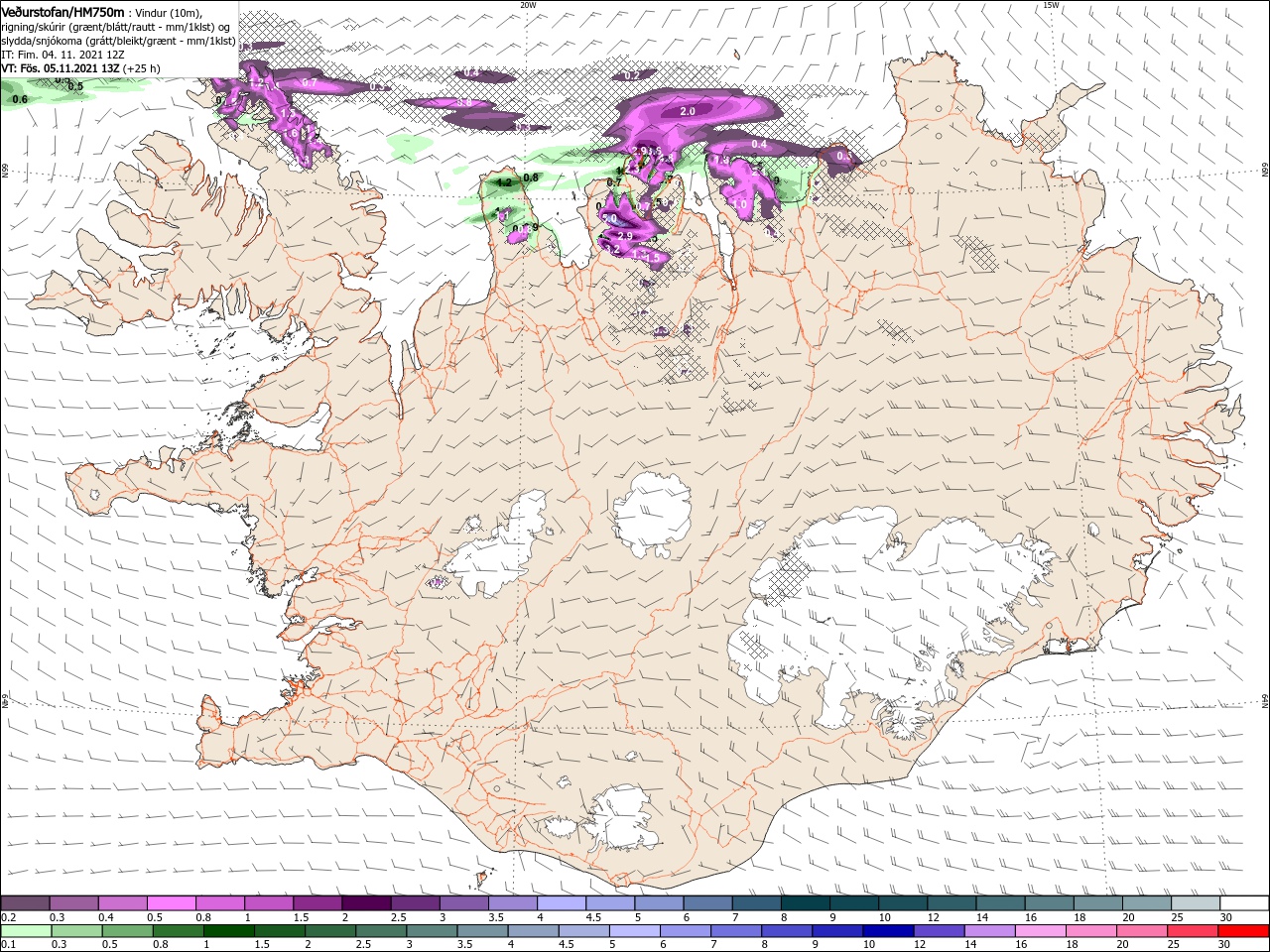Click the white snow swatch above 30
This screenshot has width=1270, height=952.
click(x=1245, y=903)
